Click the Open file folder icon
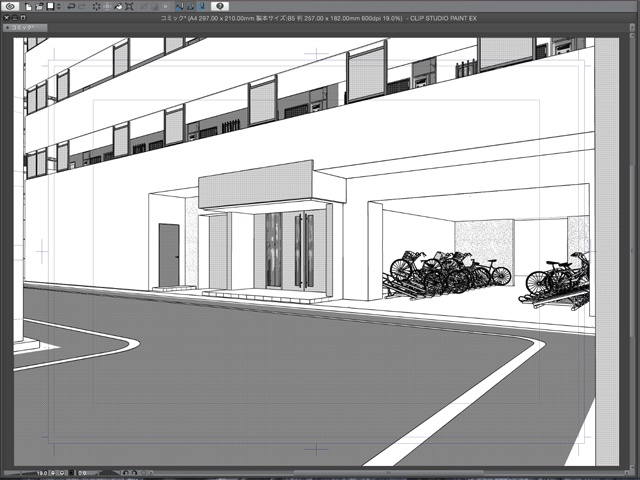The height and width of the screenshot is (480, 640). click(x=39, y=7)
